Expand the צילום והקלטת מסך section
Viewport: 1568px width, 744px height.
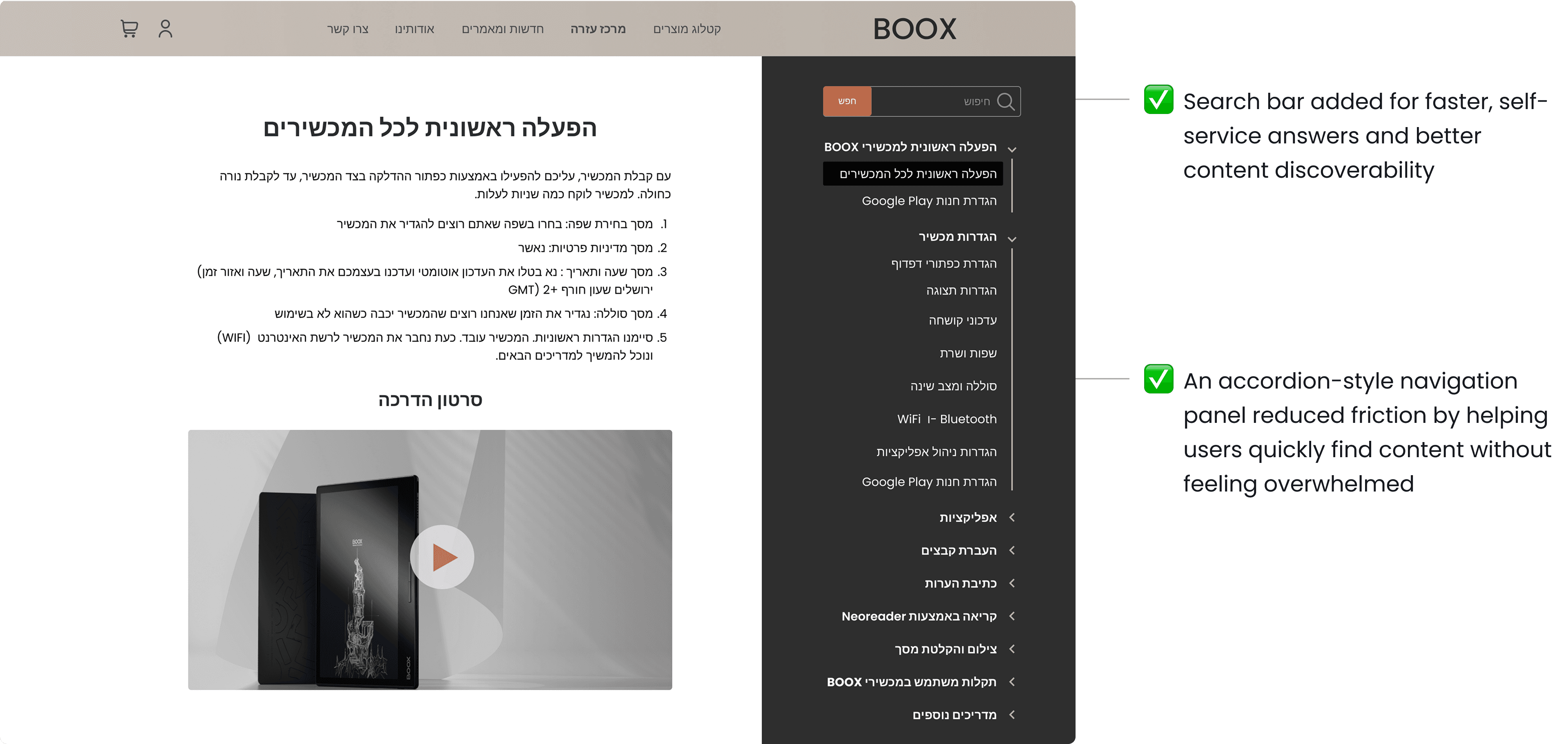pos(954,649)
